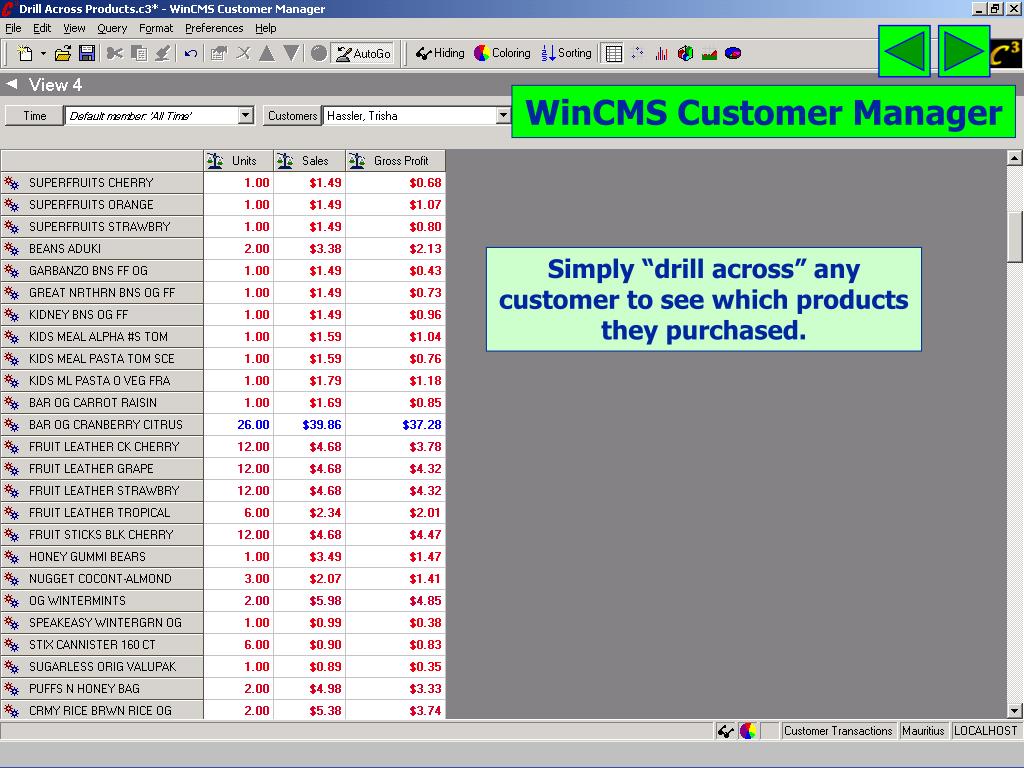The image size is (1024, 768).
Task: Click the scroll up arrow of table
Action: pos(1014,157)
